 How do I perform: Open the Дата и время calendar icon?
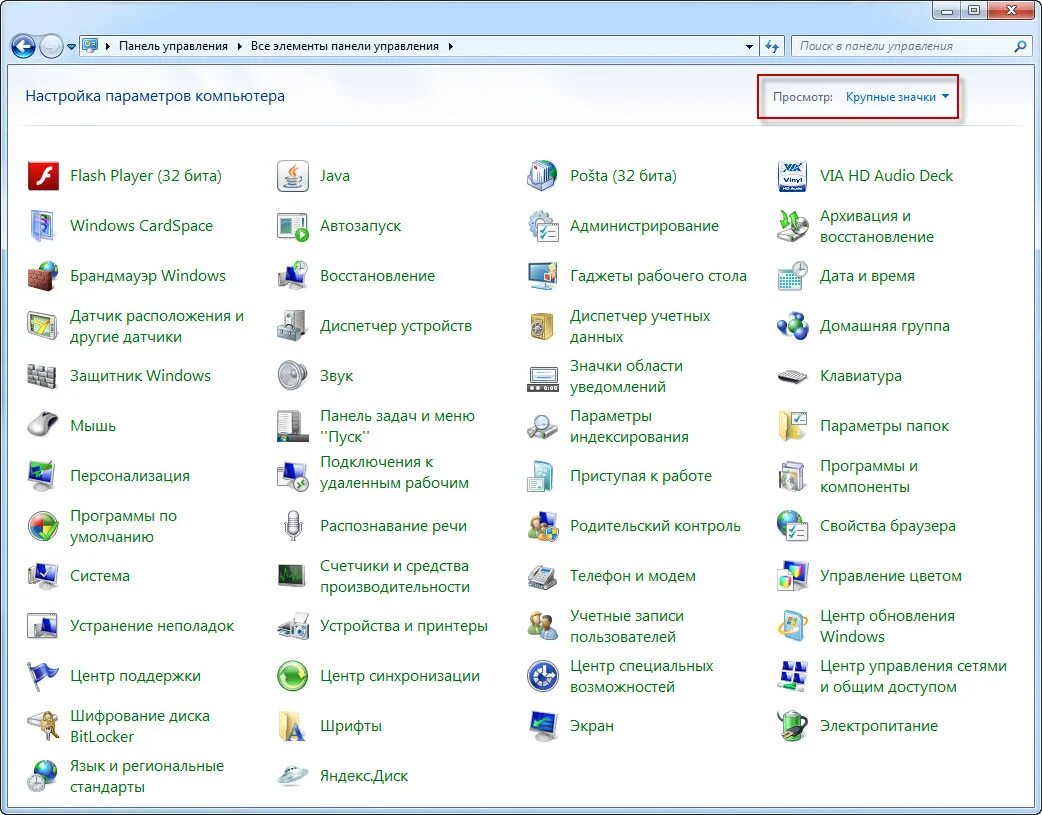point(792,276)
